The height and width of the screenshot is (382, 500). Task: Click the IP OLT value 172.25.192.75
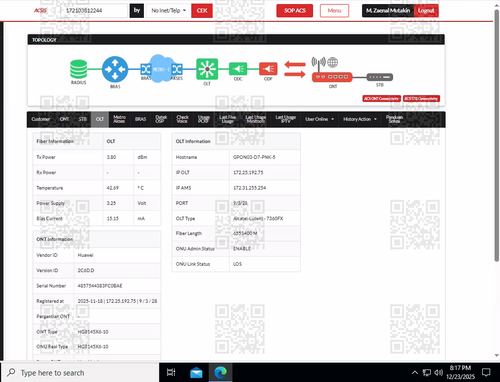tap(248, 172)
